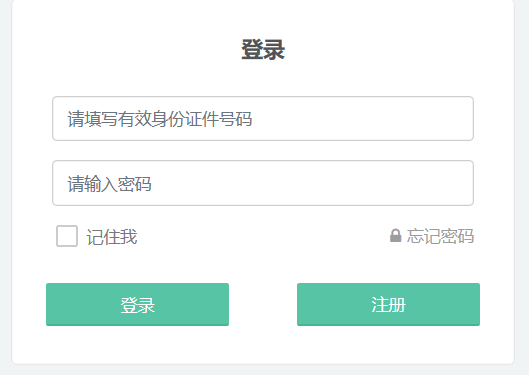Focus the 请填写有效身份证件号码 input field
The image size is (529, 375).
click(263, 118)
